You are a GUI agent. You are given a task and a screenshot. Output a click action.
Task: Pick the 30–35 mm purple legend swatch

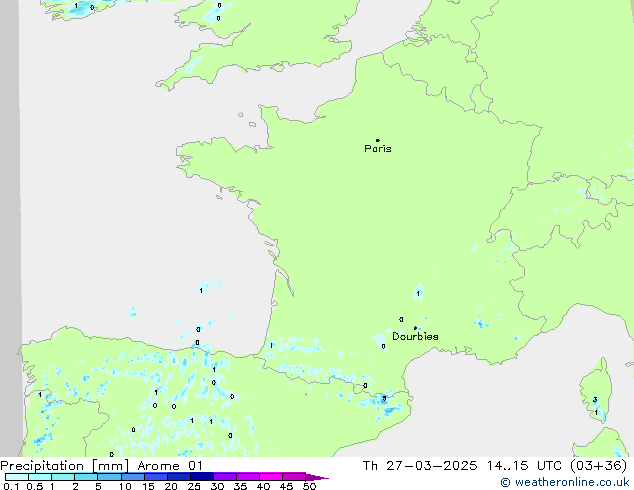click(225, 477)
